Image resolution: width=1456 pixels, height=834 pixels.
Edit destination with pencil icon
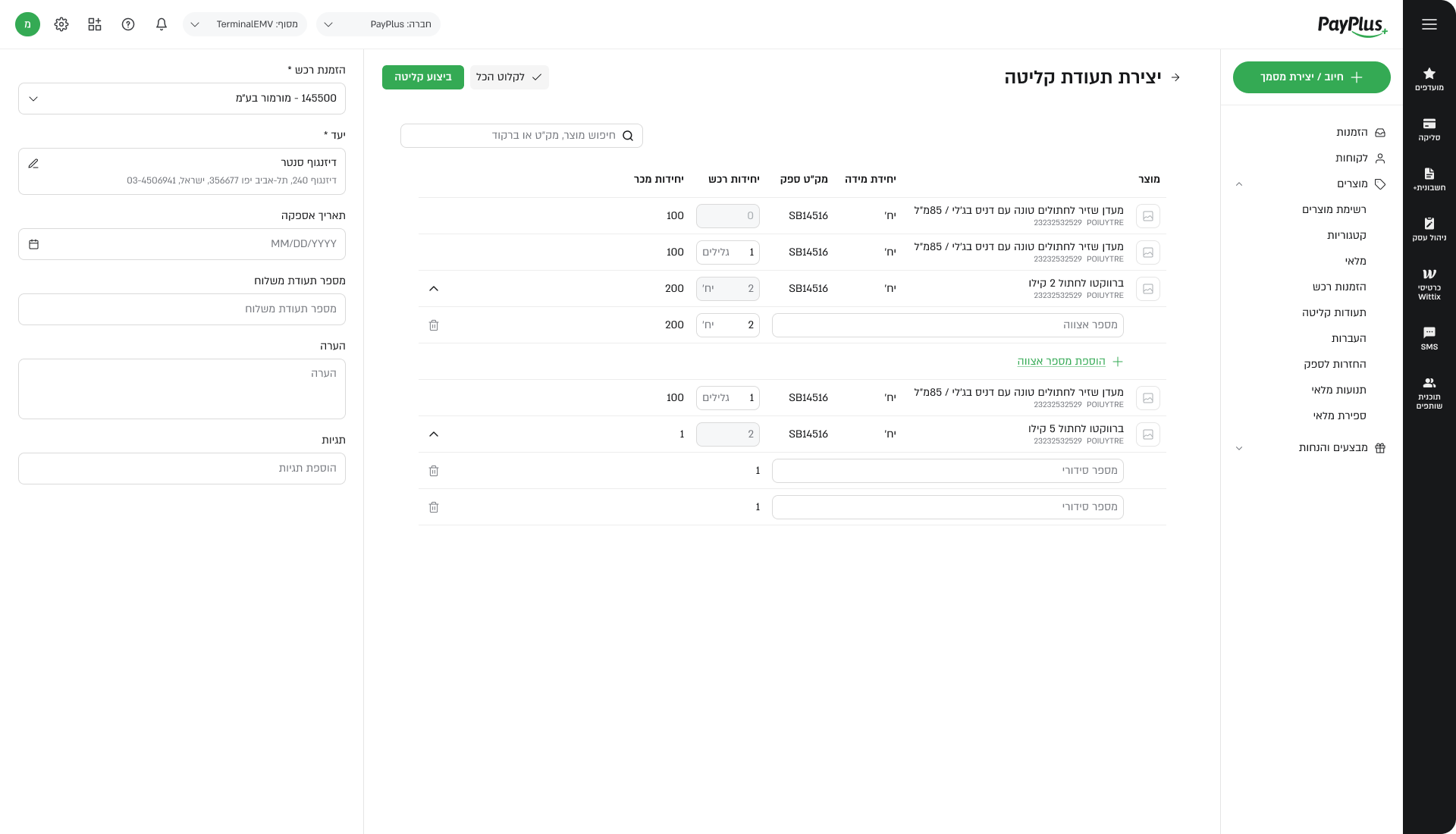pyautogui.click(x=33, y=164)
